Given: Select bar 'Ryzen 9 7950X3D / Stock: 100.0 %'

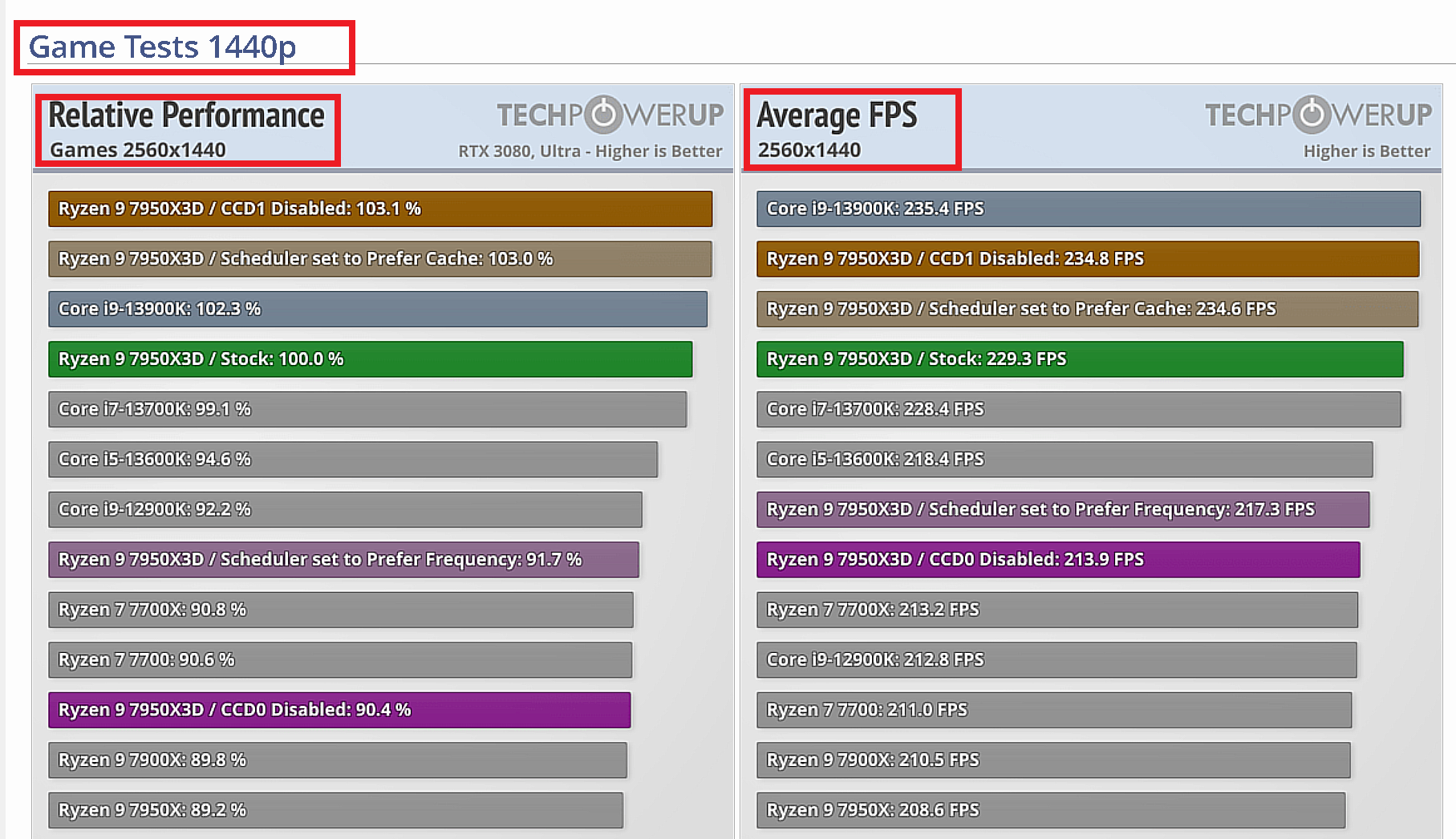Looking at the screenshot, I should (370, 359).
